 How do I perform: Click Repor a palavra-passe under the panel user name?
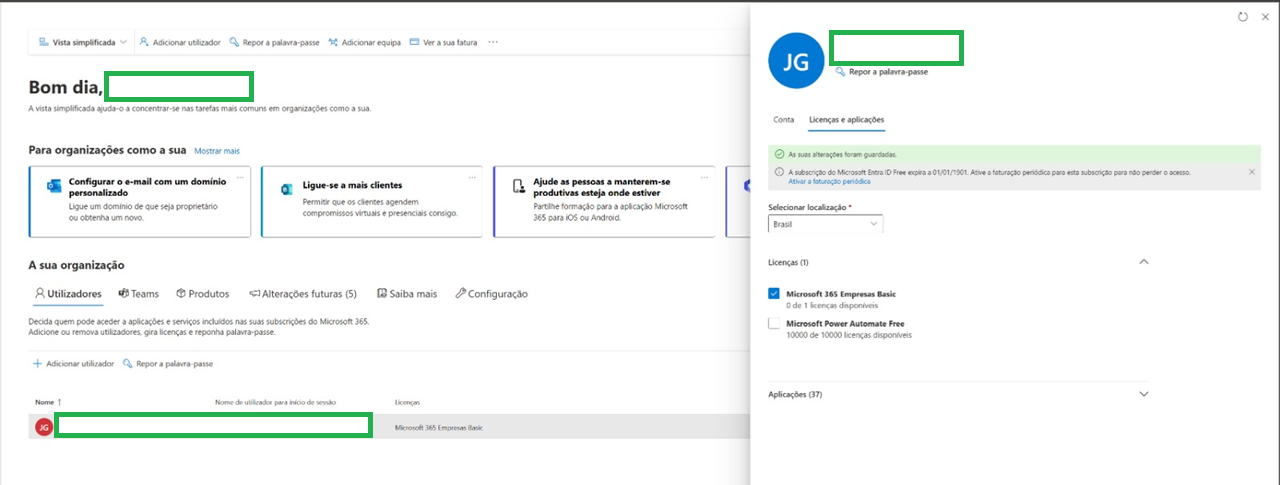[x=881, y=72]
